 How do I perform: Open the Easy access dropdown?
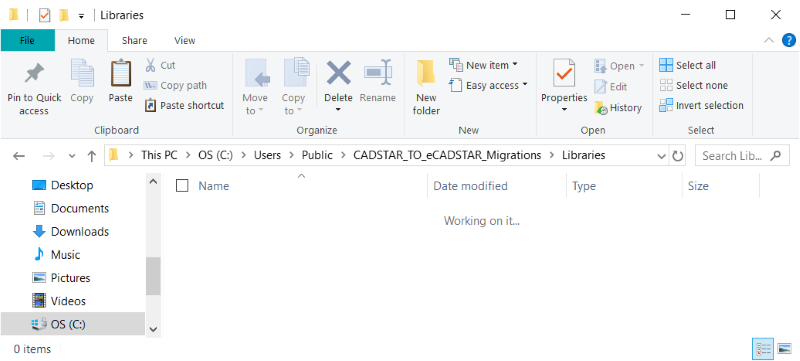(x=488, y=85)
